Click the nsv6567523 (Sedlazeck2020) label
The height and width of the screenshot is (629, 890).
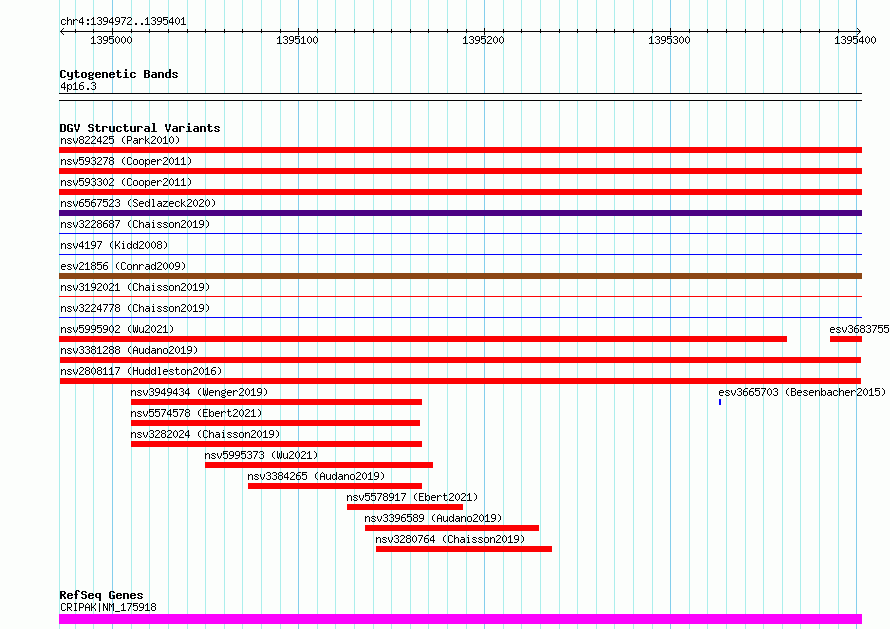[x=138, y=203]
